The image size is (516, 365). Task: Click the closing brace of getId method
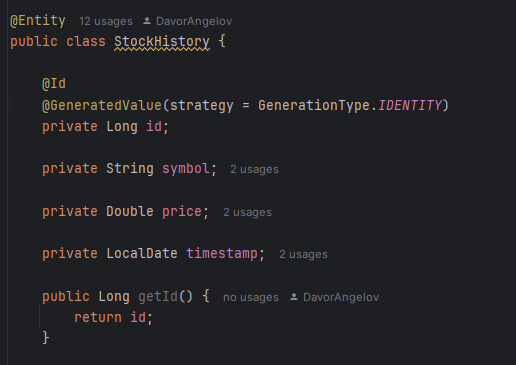[46, 338]
